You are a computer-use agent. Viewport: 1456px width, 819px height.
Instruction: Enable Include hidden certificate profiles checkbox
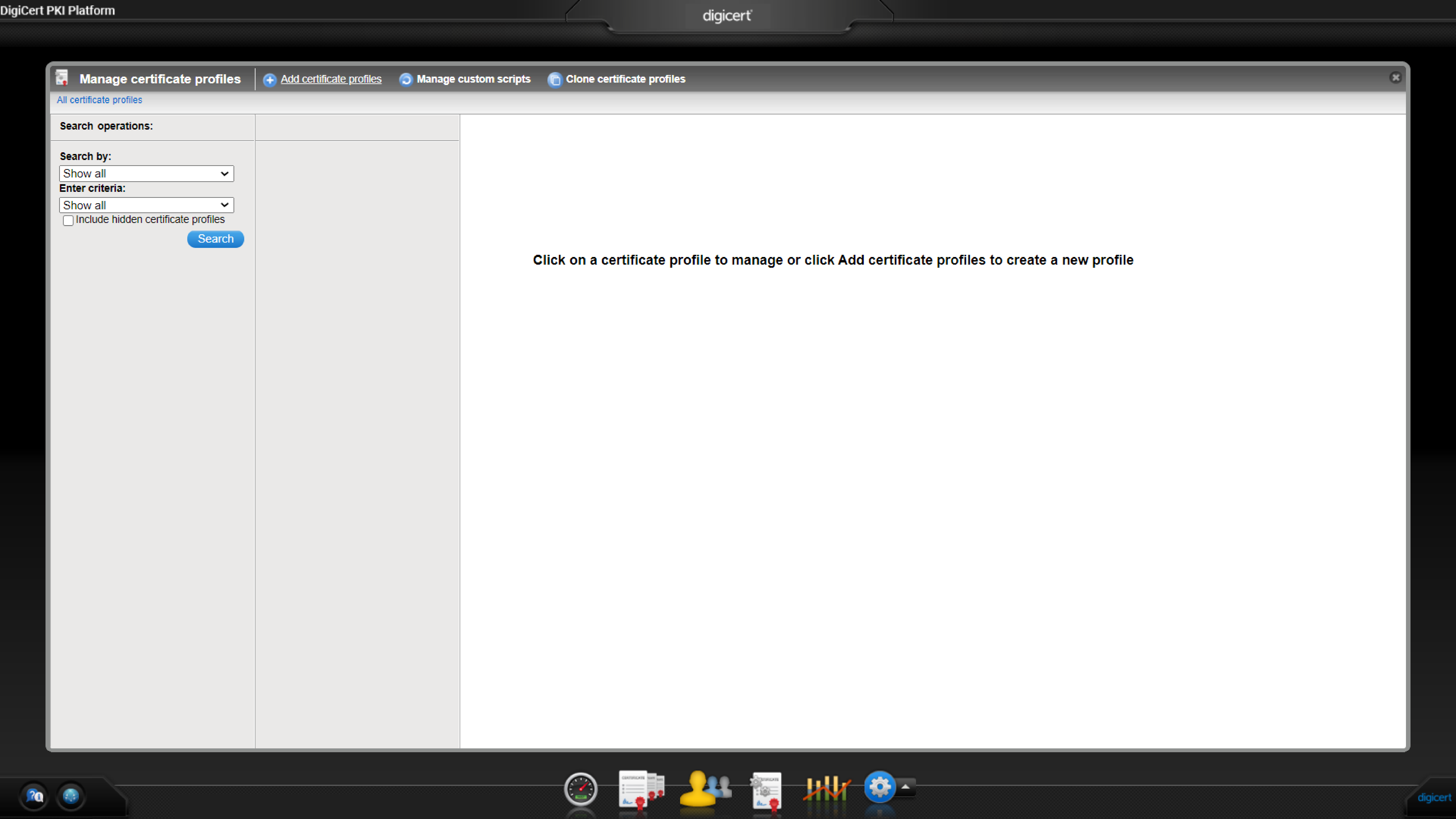point(68,220)
